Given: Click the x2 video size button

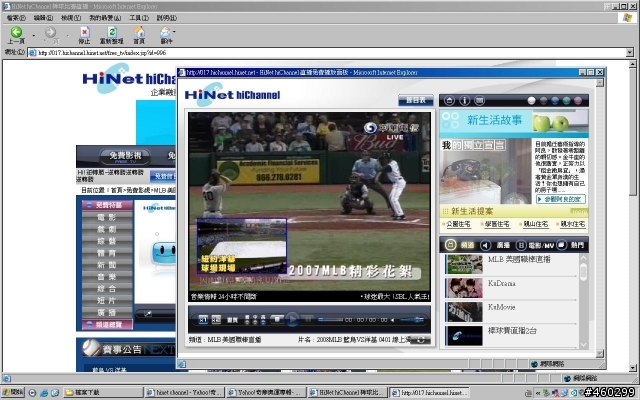Looking at the screenshot, I should tap(216, 320).
